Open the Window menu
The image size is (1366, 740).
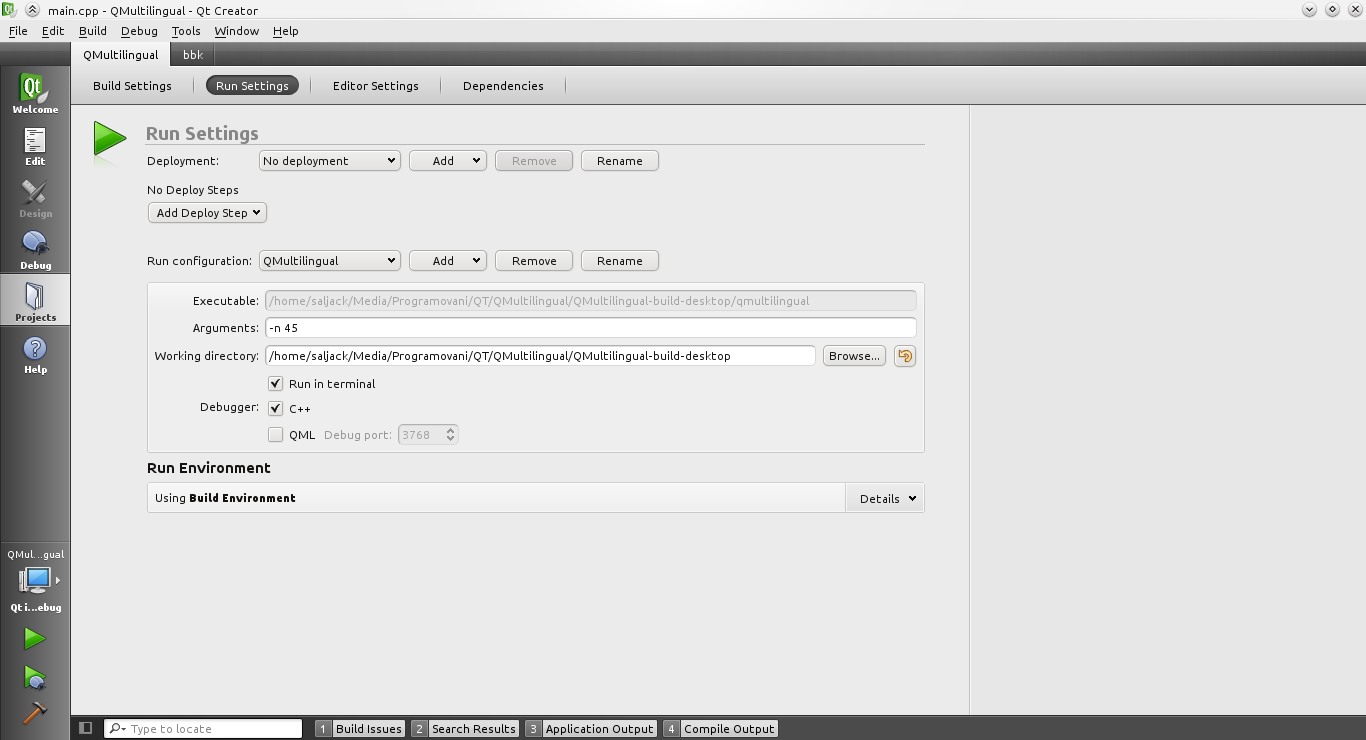coord(237,31)
